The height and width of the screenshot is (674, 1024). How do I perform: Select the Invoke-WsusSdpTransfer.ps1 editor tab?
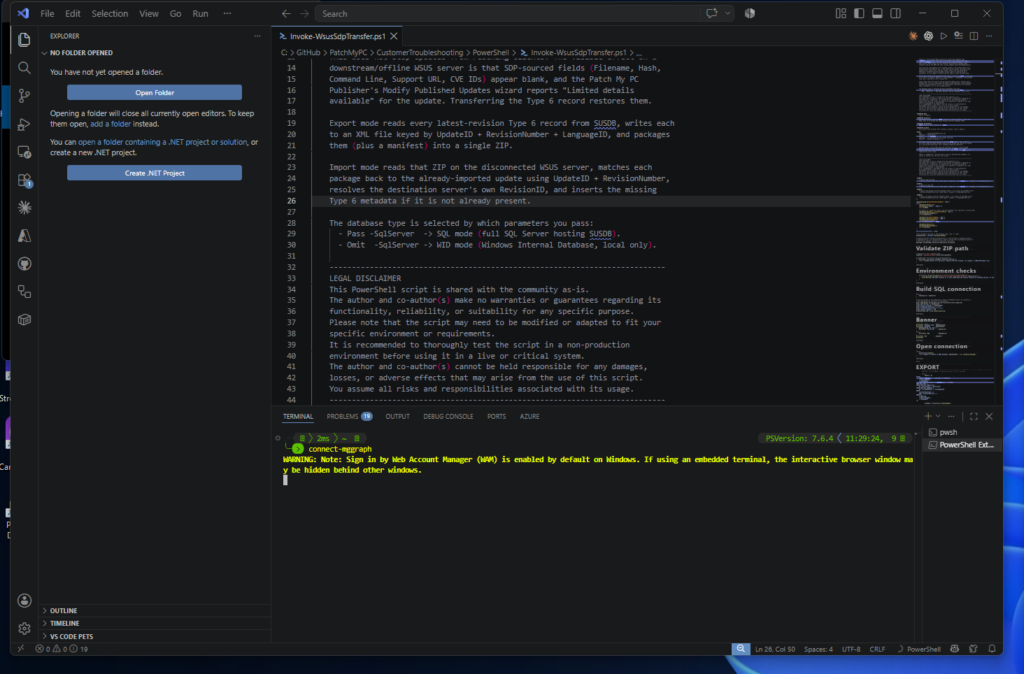coord(338,36)
